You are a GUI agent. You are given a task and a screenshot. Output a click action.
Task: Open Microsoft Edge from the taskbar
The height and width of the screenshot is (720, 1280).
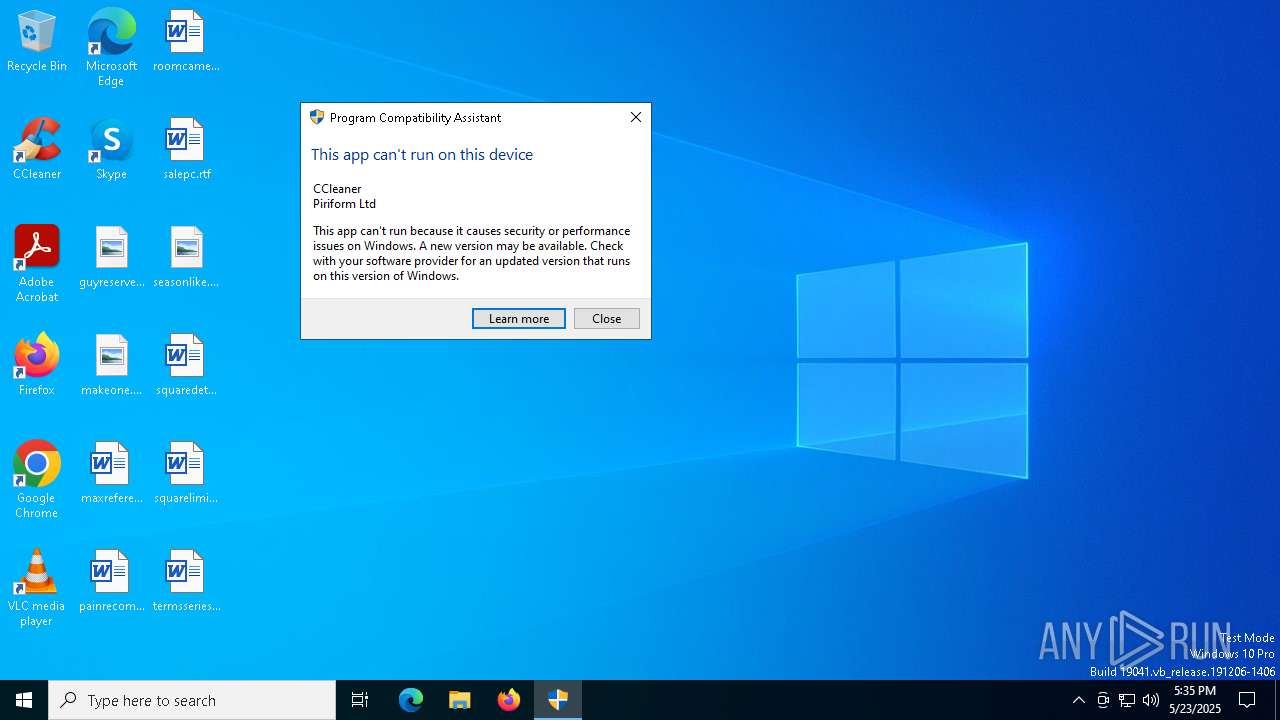[x=411, y=700]
